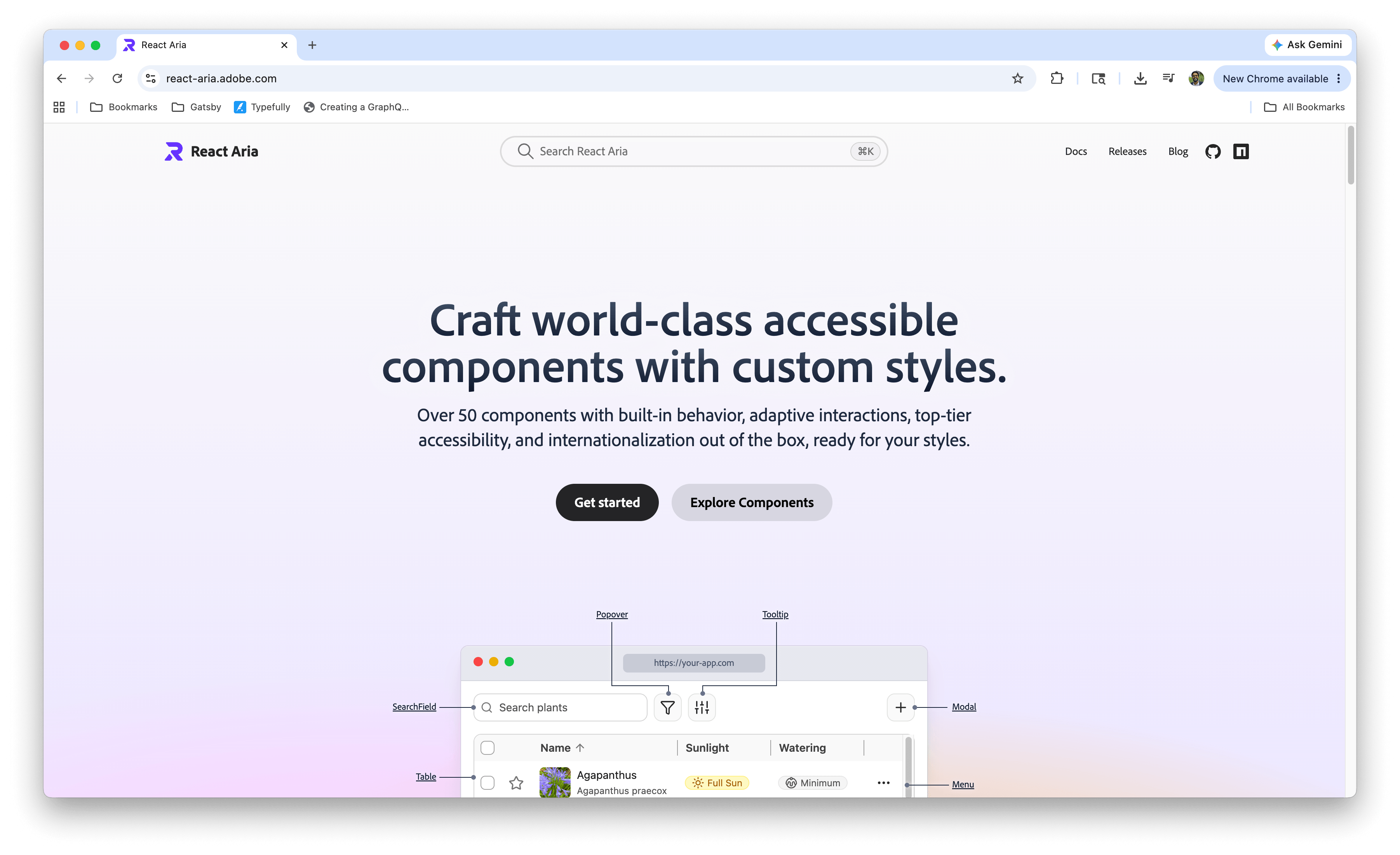Viewport: 1400px width, 855px height.
Task: Favorite Agapanthus with the star icon
Action: [516, 783]
